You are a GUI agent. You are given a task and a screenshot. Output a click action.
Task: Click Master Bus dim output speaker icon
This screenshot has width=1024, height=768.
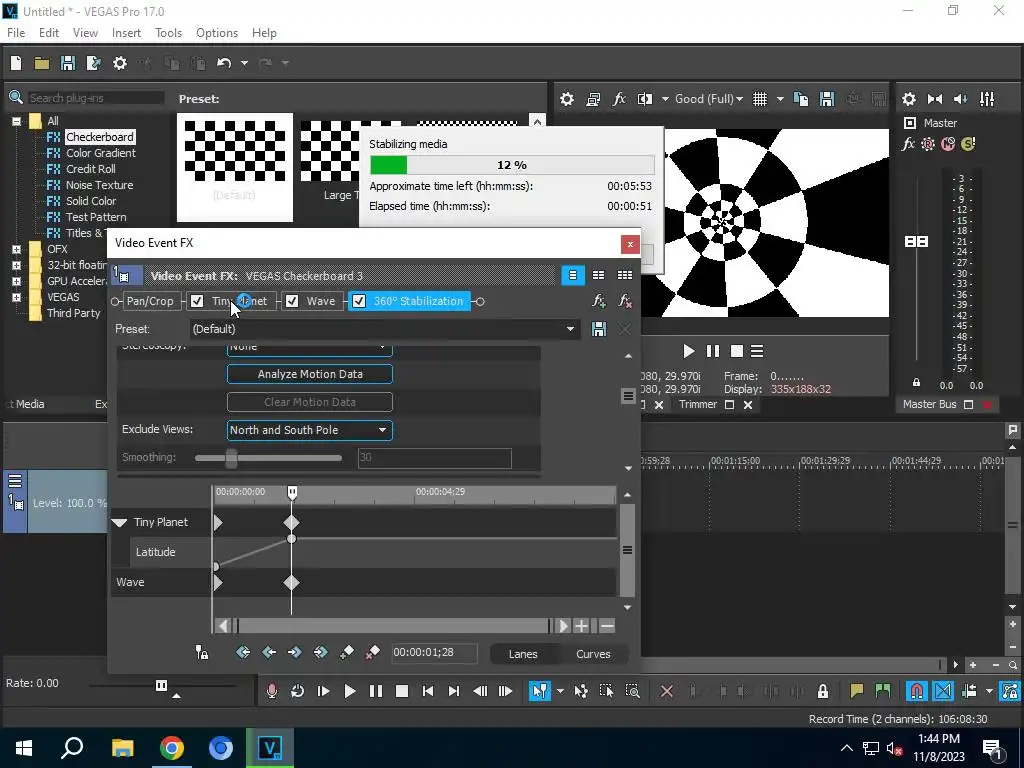pos(961,99)
